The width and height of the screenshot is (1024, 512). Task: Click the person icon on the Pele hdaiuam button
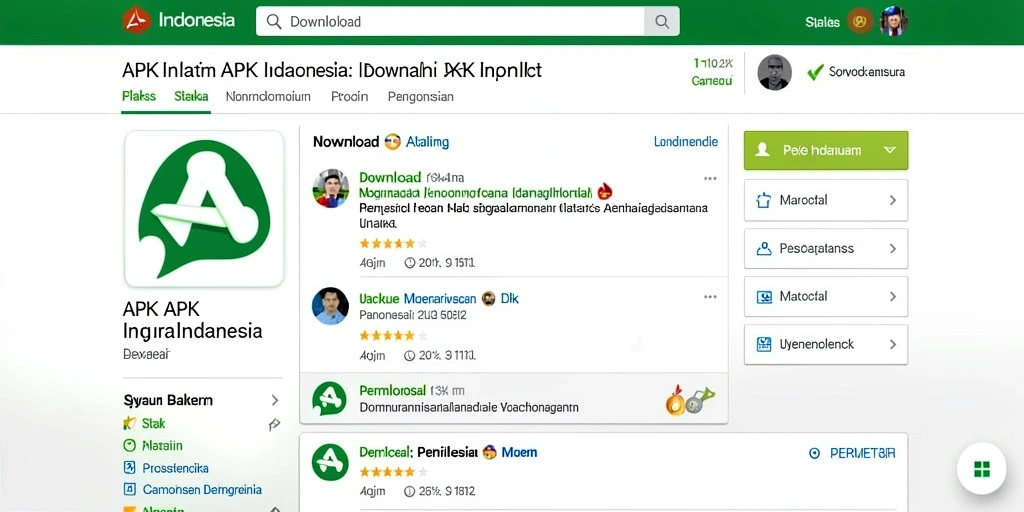tap(762, 150)
